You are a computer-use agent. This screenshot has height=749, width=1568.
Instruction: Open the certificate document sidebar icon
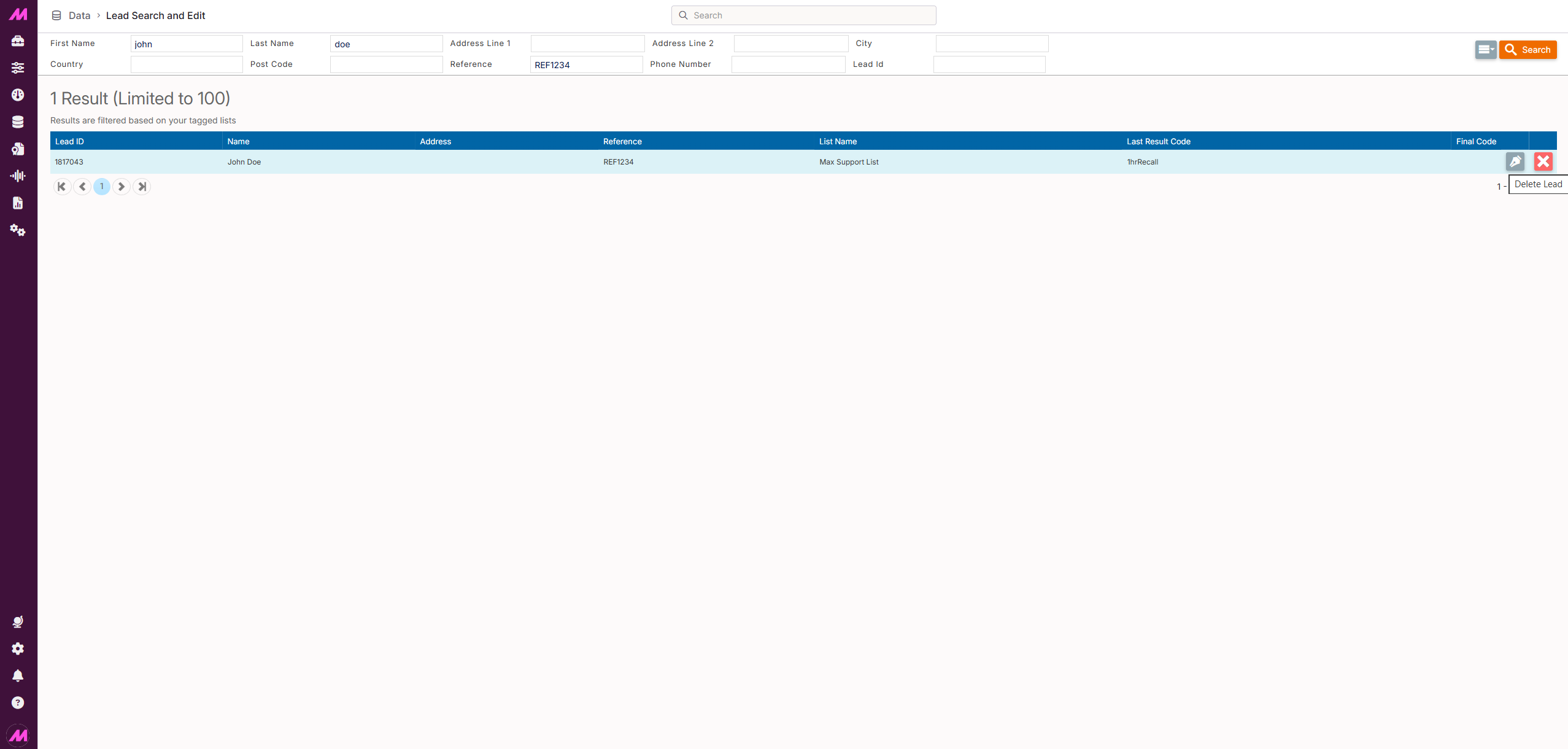click(x=18, y=149)
